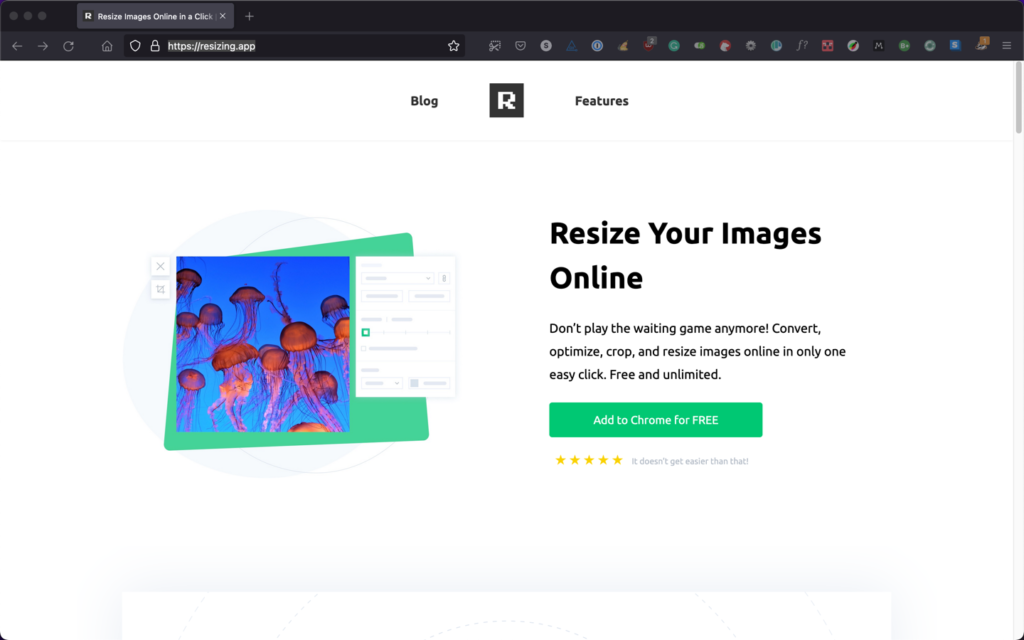Go to the browser home page
This screenshot has height=640, width=1024.
(x=107, y=46)
